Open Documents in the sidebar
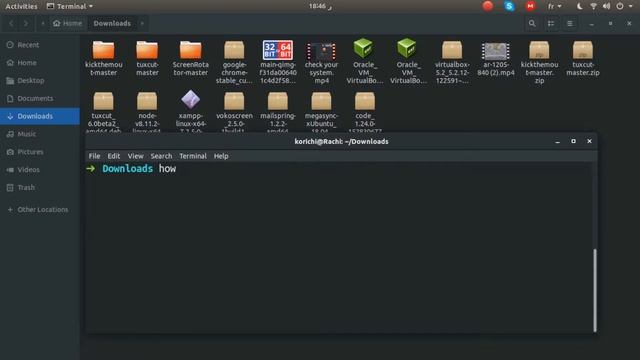640x360 pixels. 40,98
